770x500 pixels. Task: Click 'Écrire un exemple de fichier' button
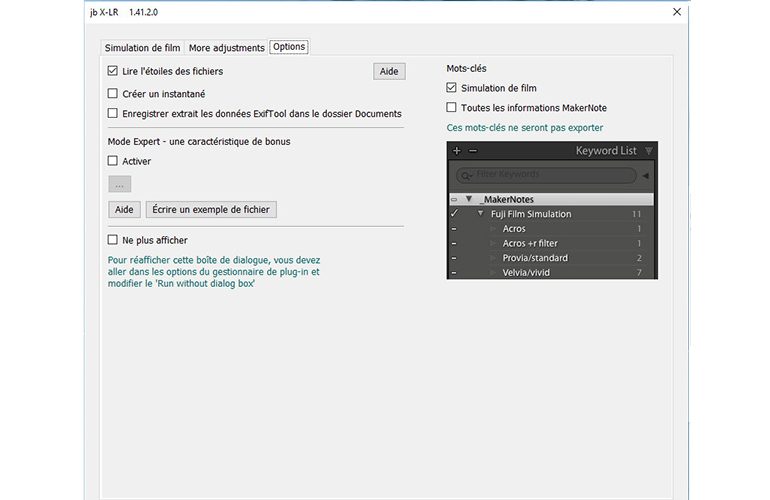coord(211,210)
